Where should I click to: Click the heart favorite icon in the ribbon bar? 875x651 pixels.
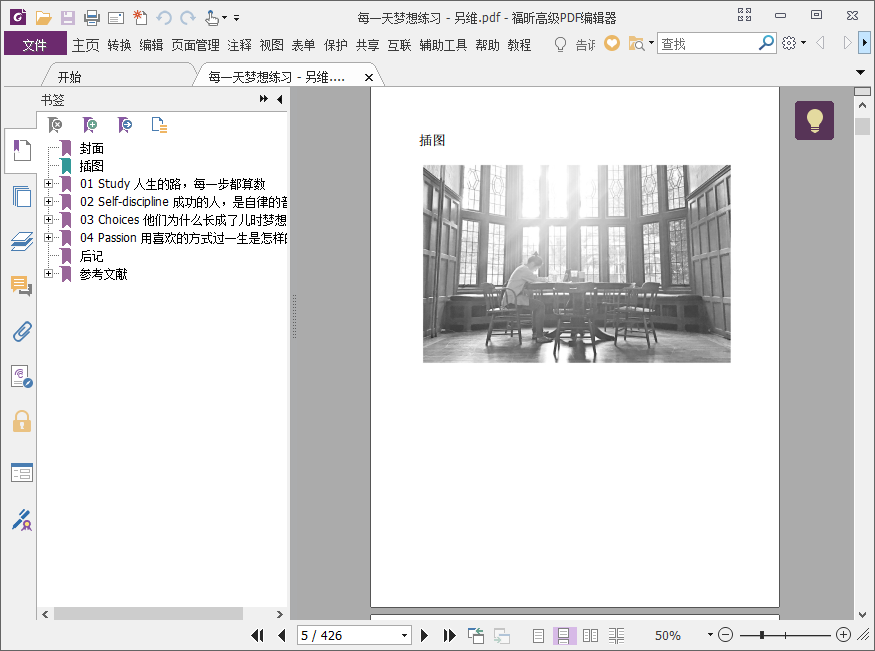[612, 43]
